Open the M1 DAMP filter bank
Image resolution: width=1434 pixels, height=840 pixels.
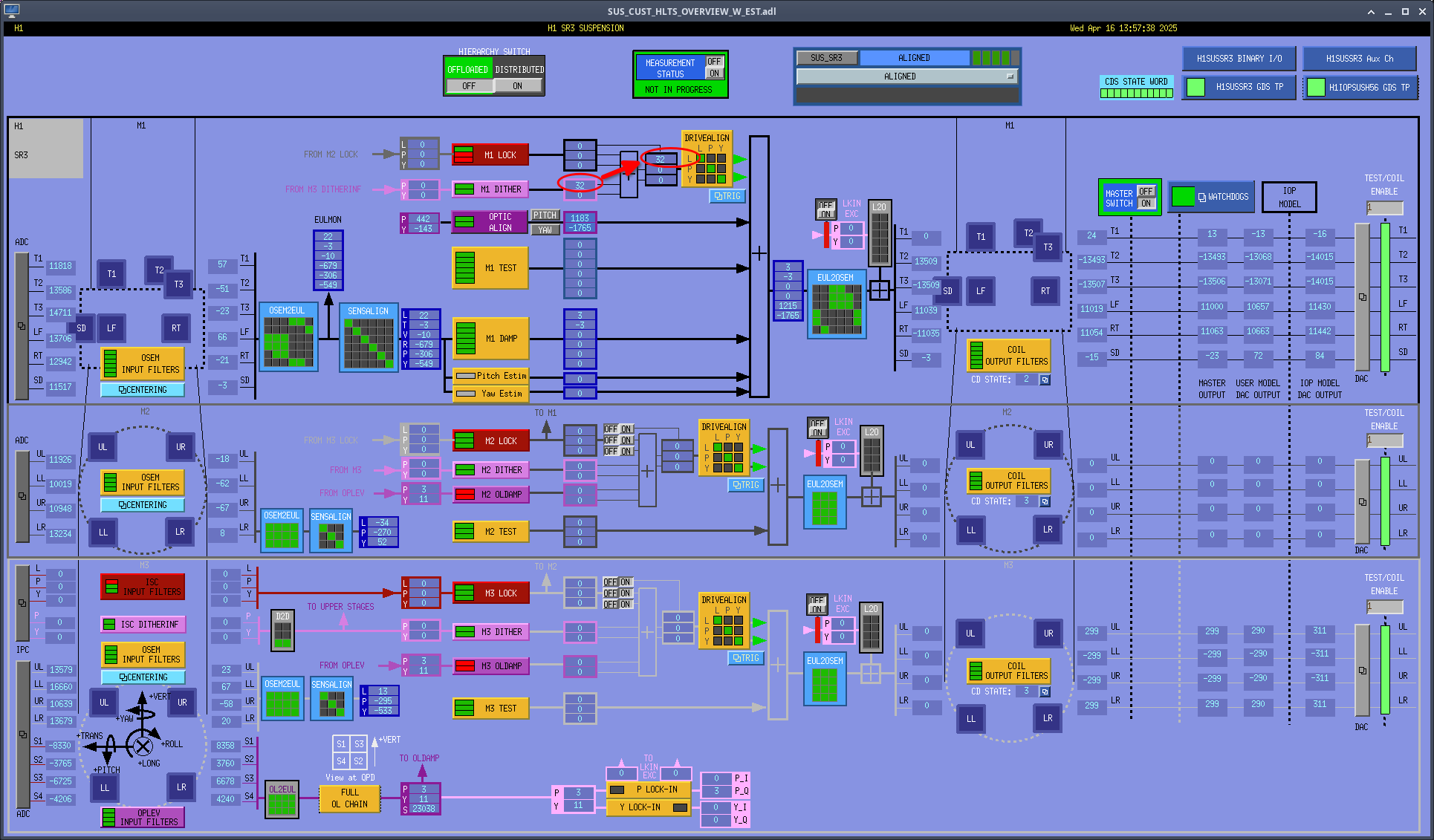[490, 338]
